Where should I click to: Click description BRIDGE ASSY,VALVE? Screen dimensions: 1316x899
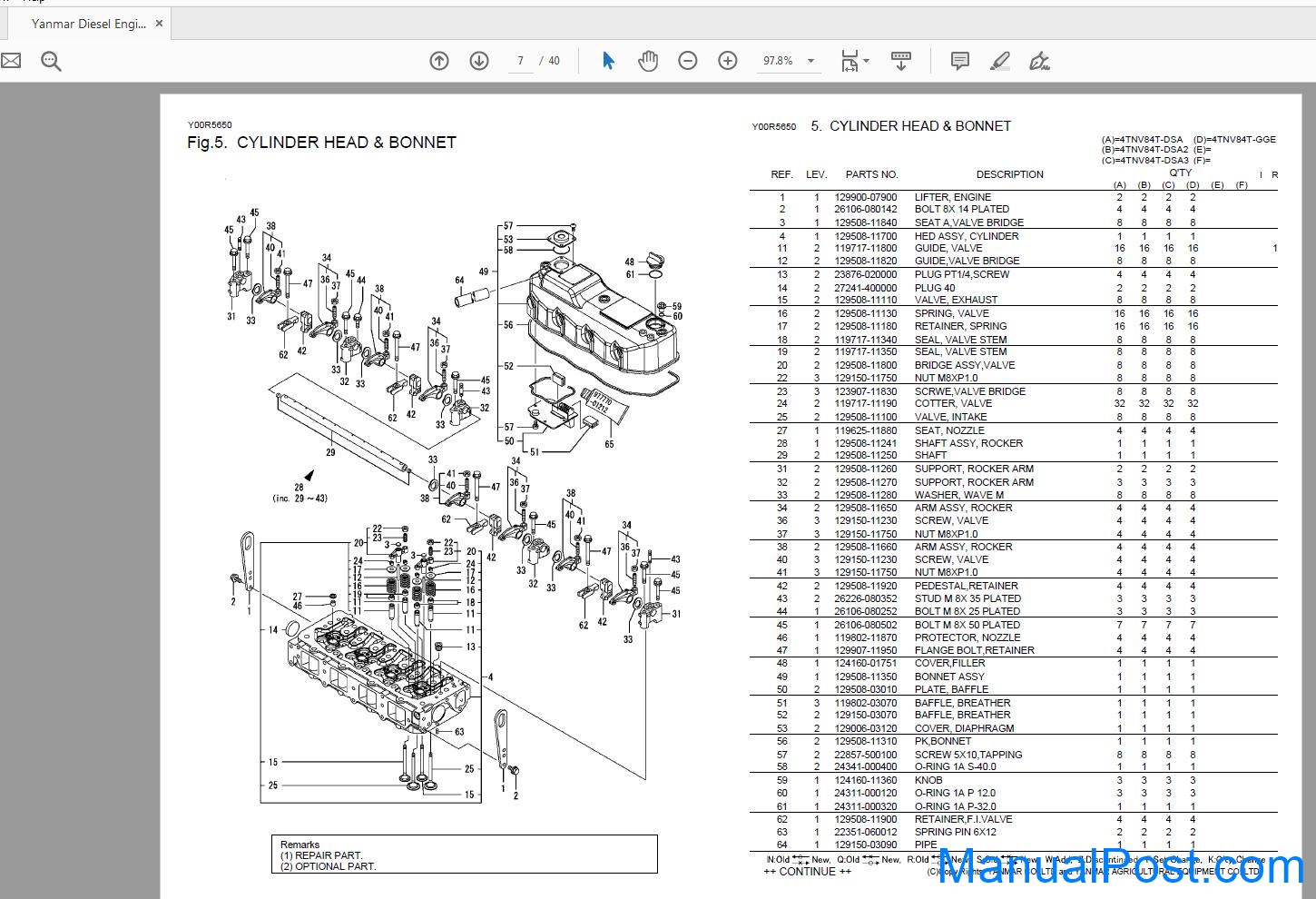[x=965, y=365]
